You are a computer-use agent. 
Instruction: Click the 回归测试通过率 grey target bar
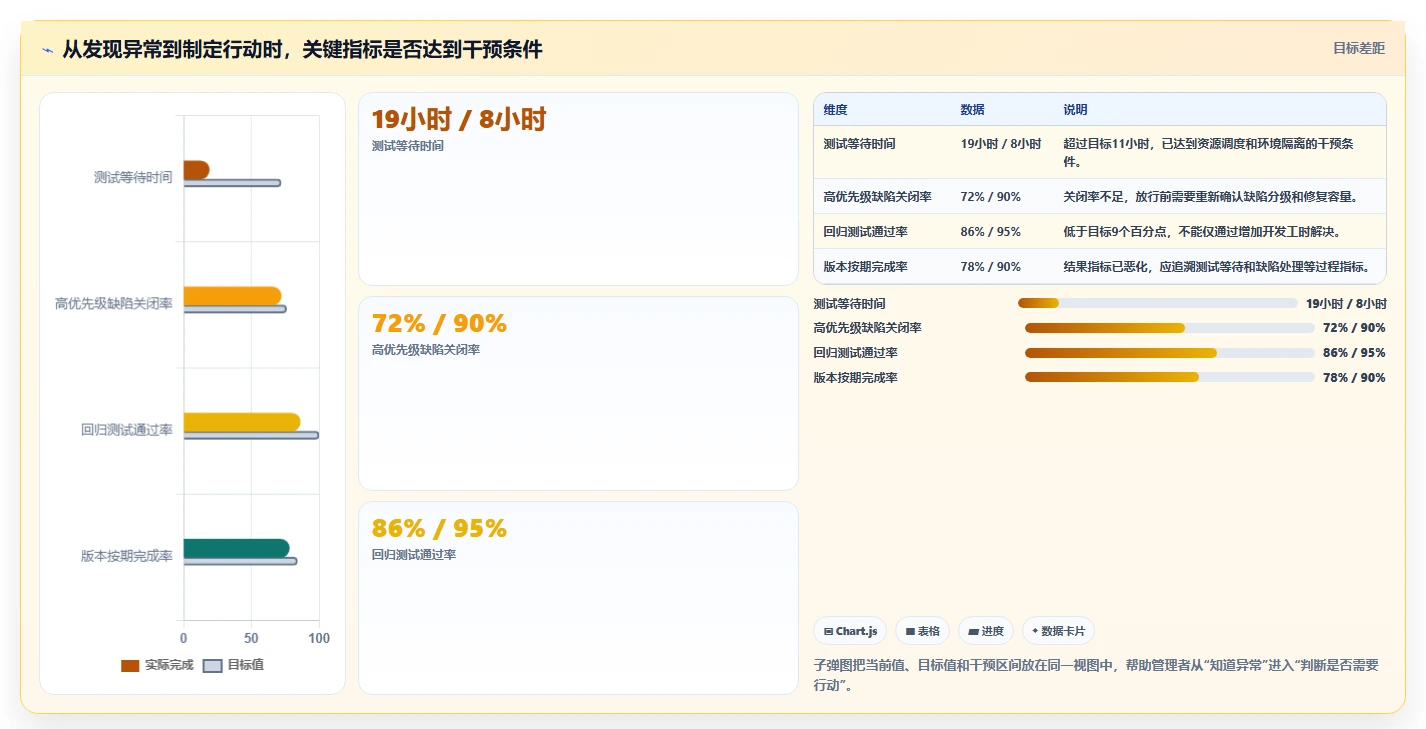pyautogui.click(x=251, y=435)
